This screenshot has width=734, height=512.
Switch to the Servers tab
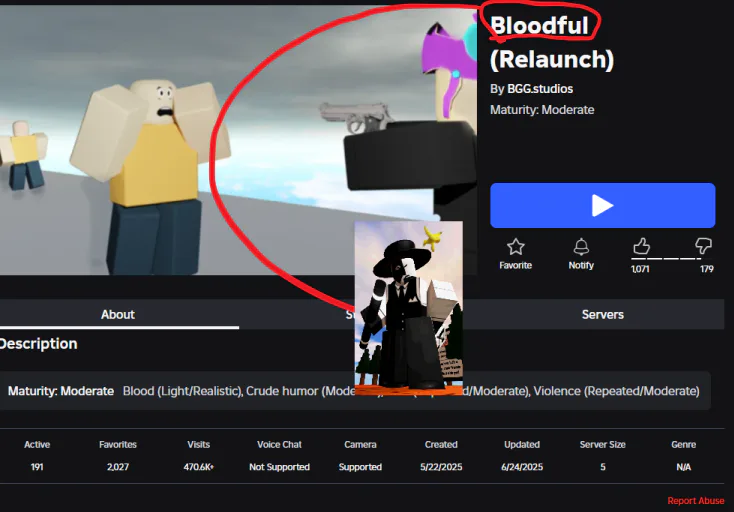pos(602,315)
